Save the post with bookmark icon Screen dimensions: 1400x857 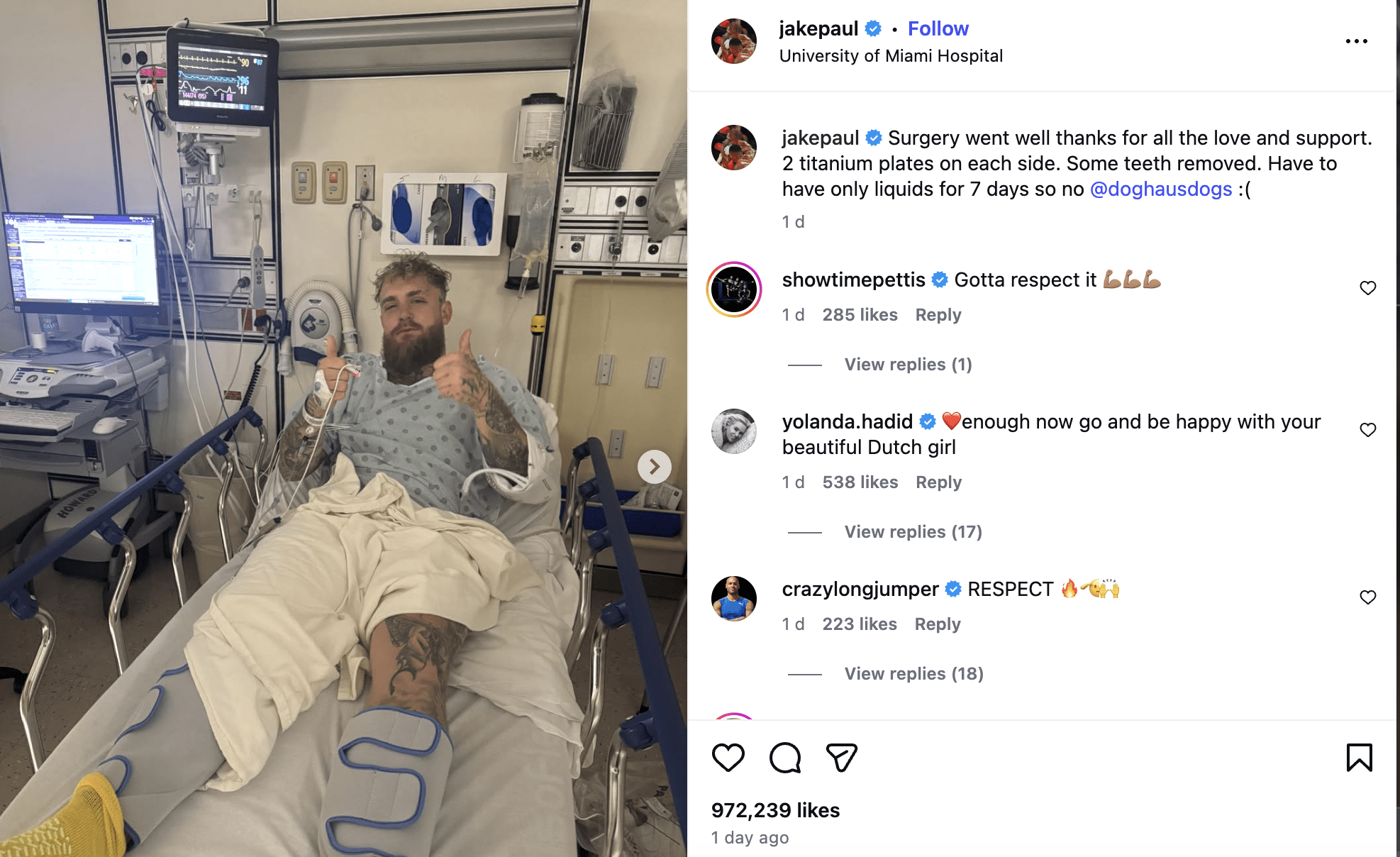1359,758
